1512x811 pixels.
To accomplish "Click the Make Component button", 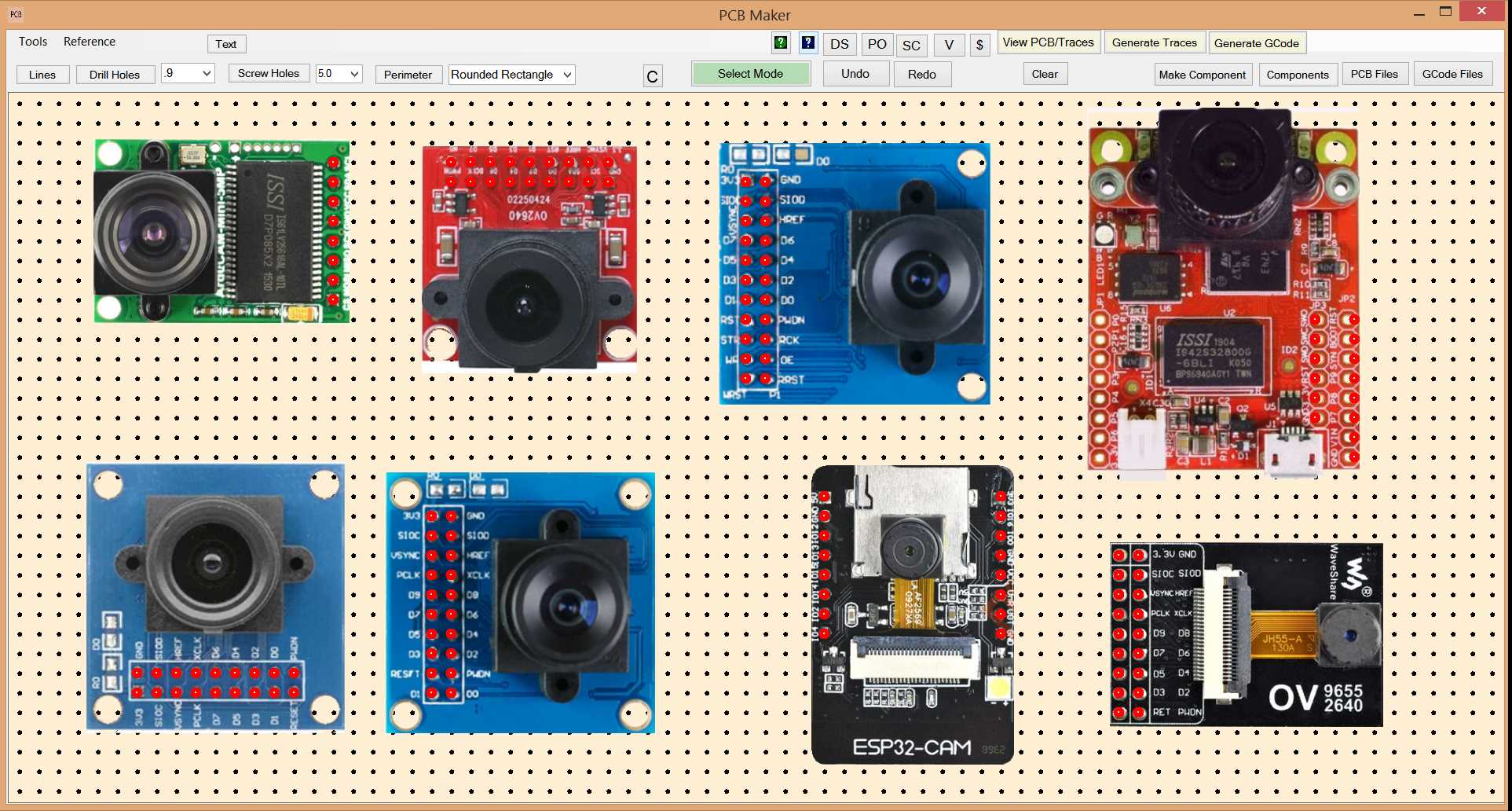I will (x=1202, y=75).
